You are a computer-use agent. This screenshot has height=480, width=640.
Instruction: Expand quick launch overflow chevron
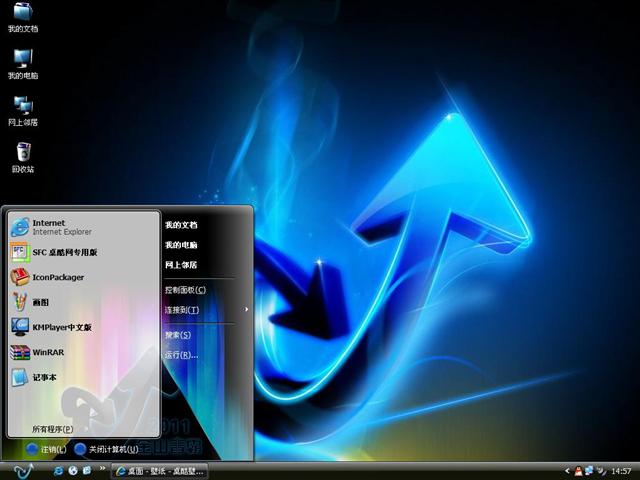coord(102,469)
